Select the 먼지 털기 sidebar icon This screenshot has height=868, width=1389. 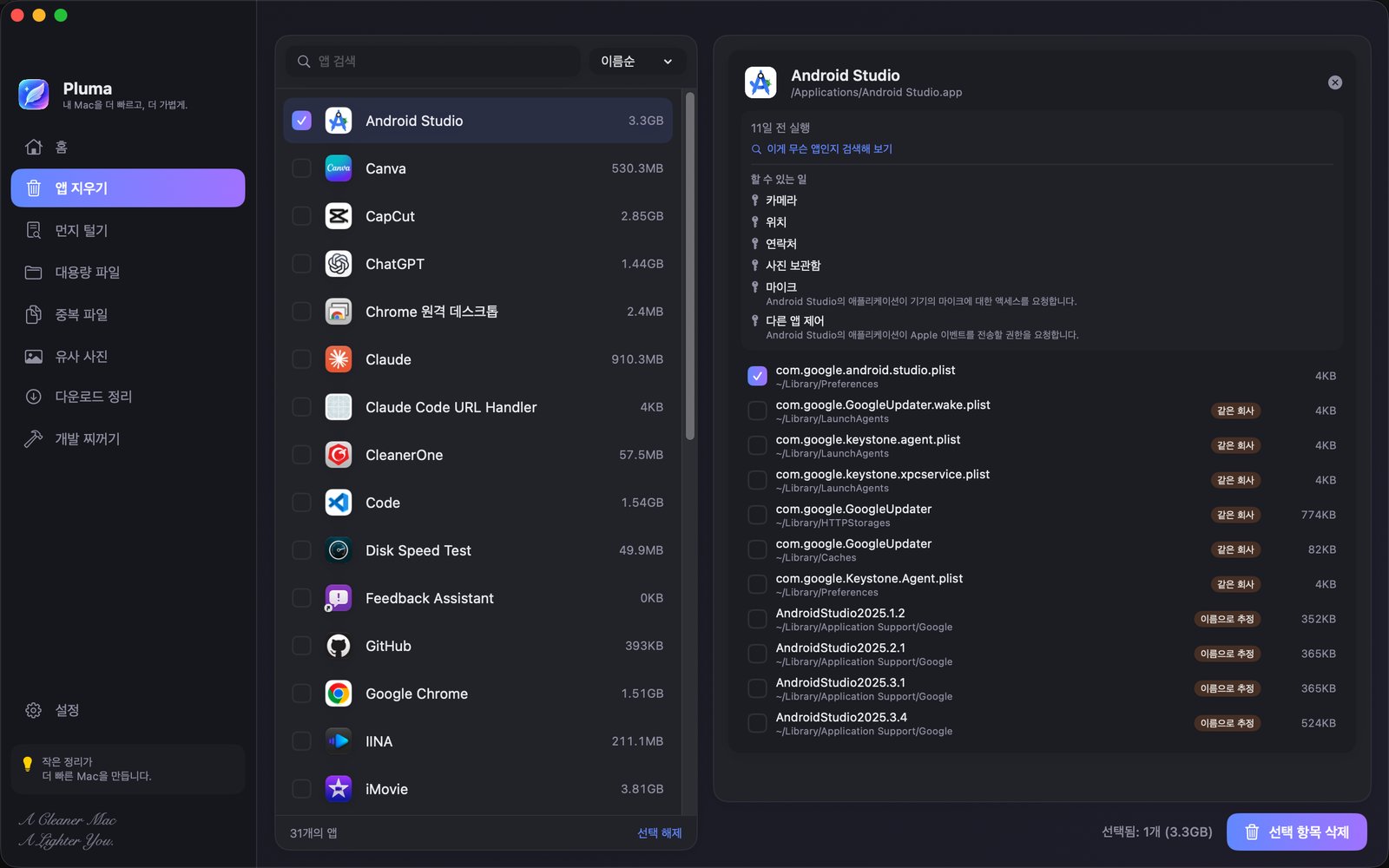pyautogui.click(x=34, y=230)
